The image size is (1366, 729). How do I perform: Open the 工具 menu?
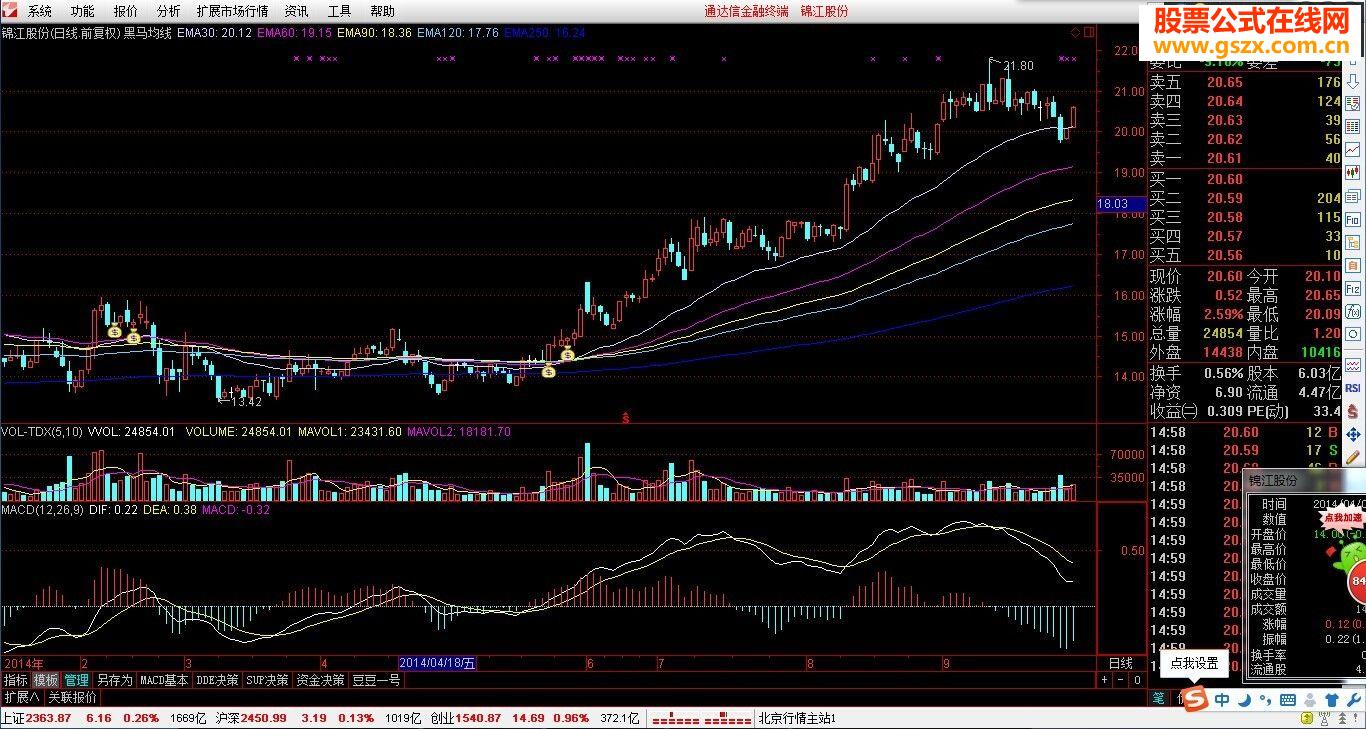[x=339, y=11]
